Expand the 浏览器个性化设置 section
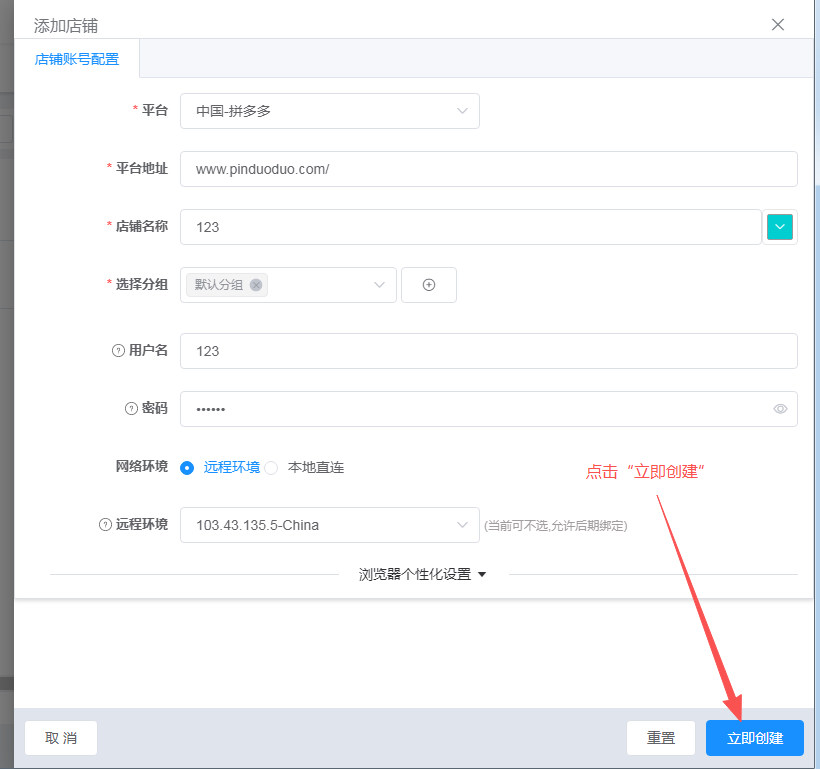 [422, 574]
